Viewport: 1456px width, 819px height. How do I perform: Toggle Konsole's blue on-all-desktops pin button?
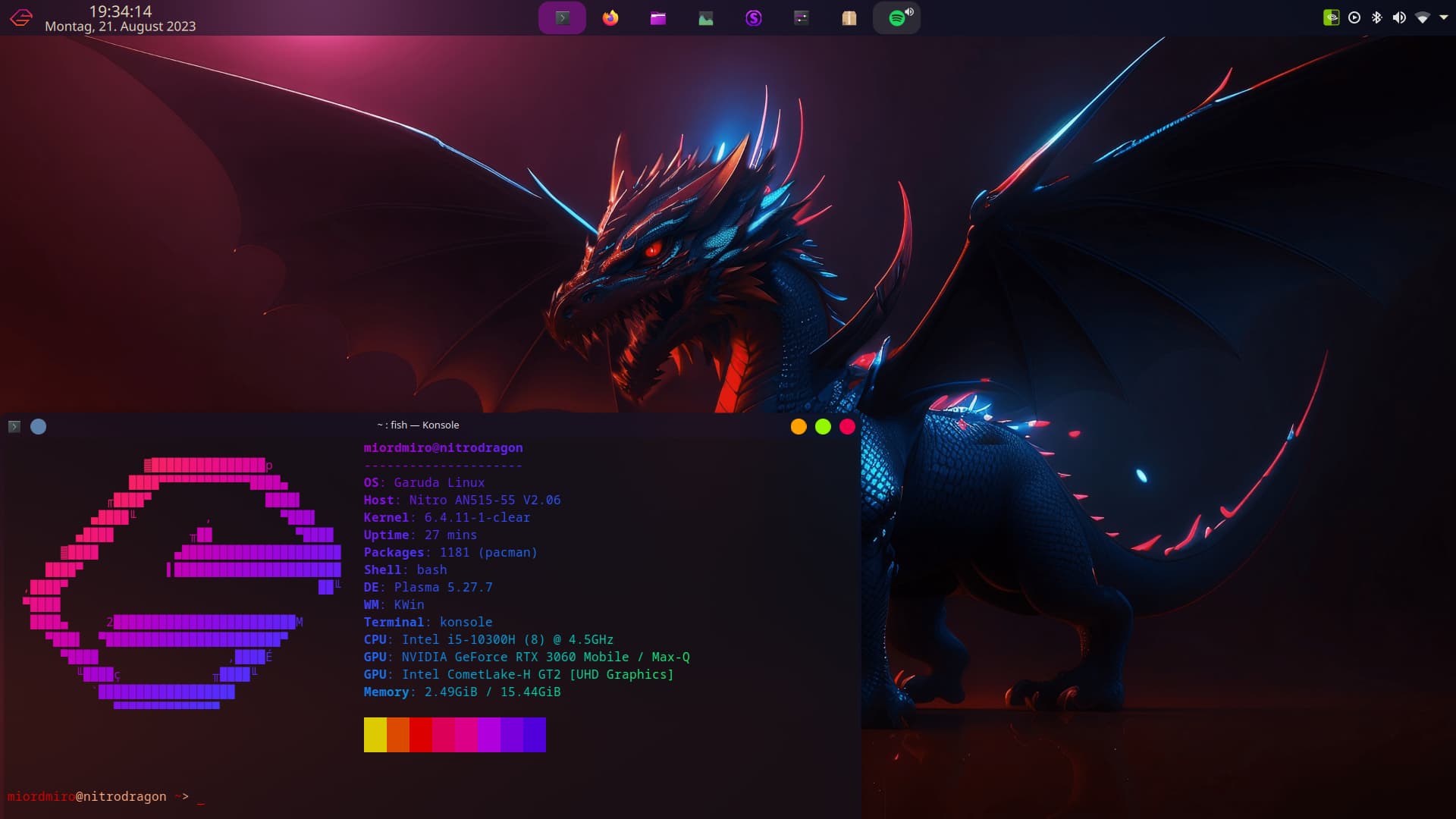pyautogui.click(x=39, y=427)
